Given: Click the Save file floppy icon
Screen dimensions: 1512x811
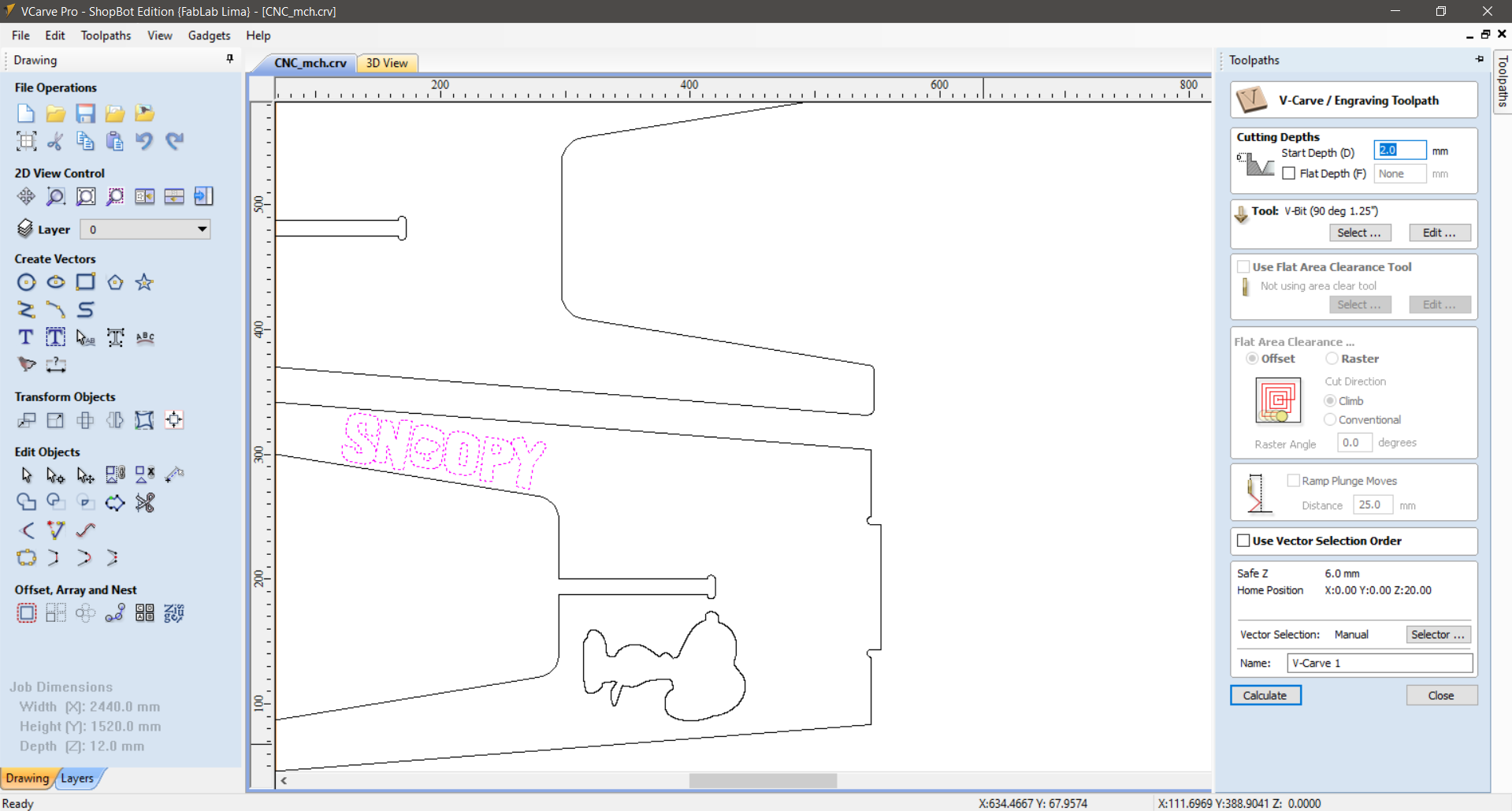Looking at the screenshot, I should click(85, 113).
